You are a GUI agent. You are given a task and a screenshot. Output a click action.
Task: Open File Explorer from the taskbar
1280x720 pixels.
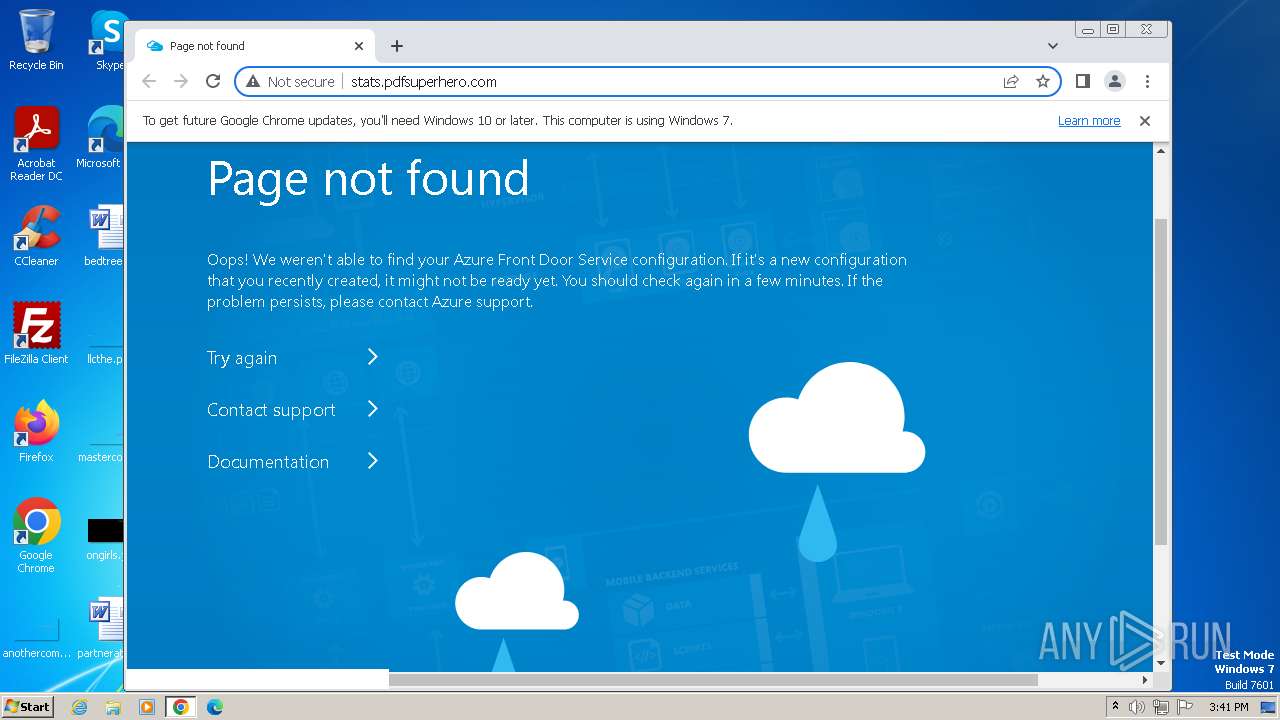(113, 707)
